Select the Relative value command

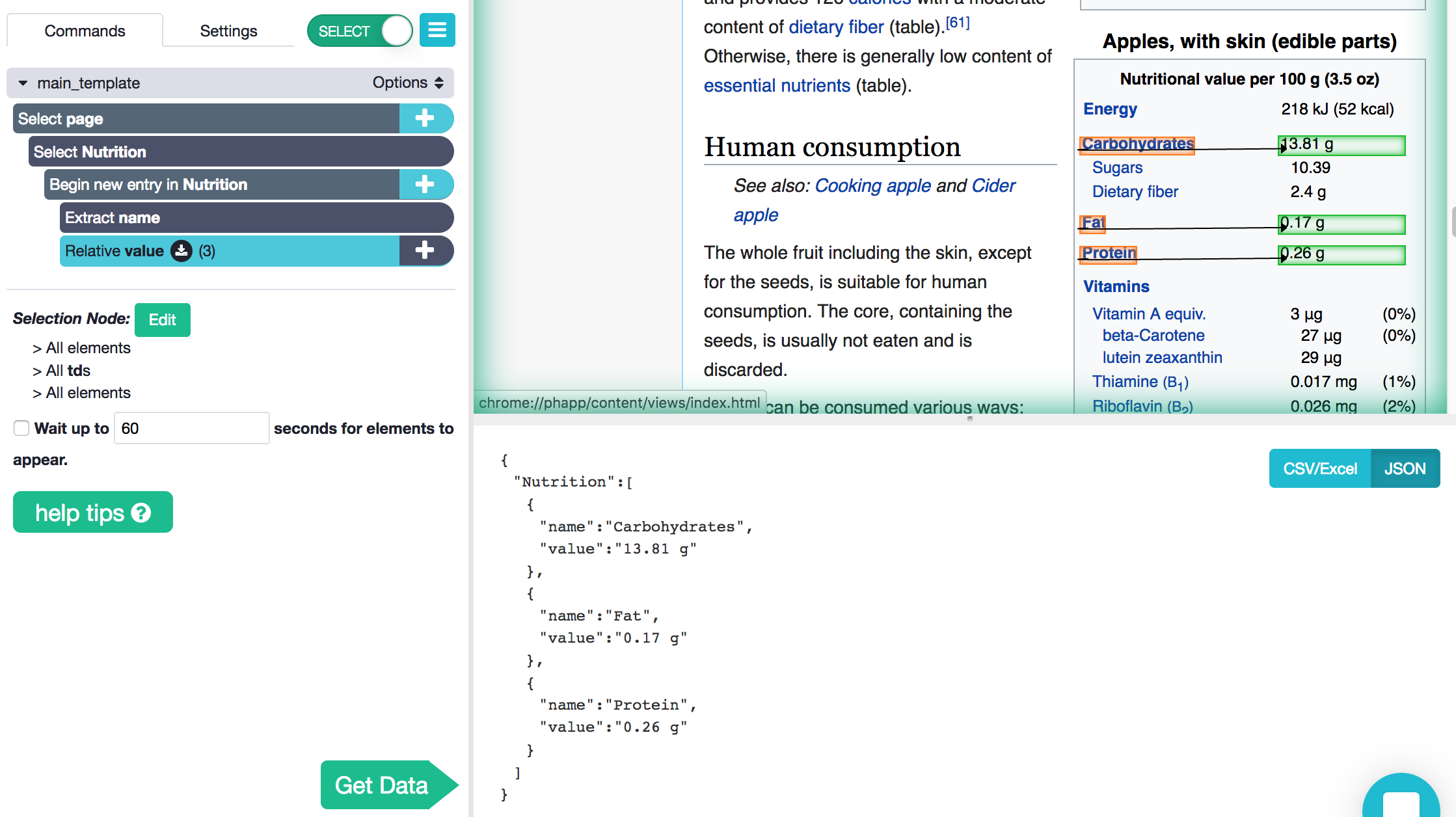coord(230,251)
